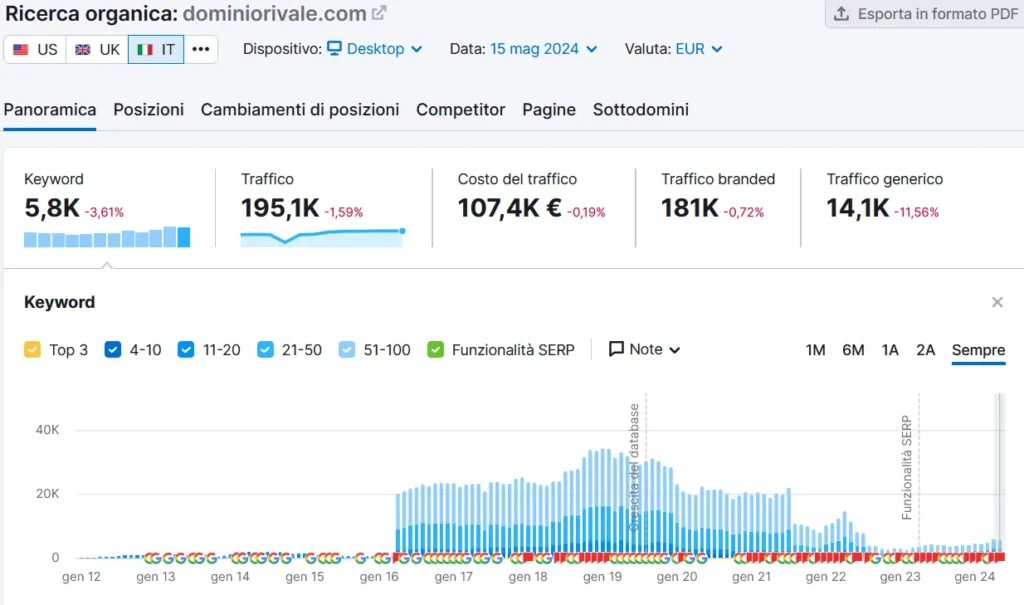
Task: Uncheck the Top 3 checkbox
Action: coord(32,350)
